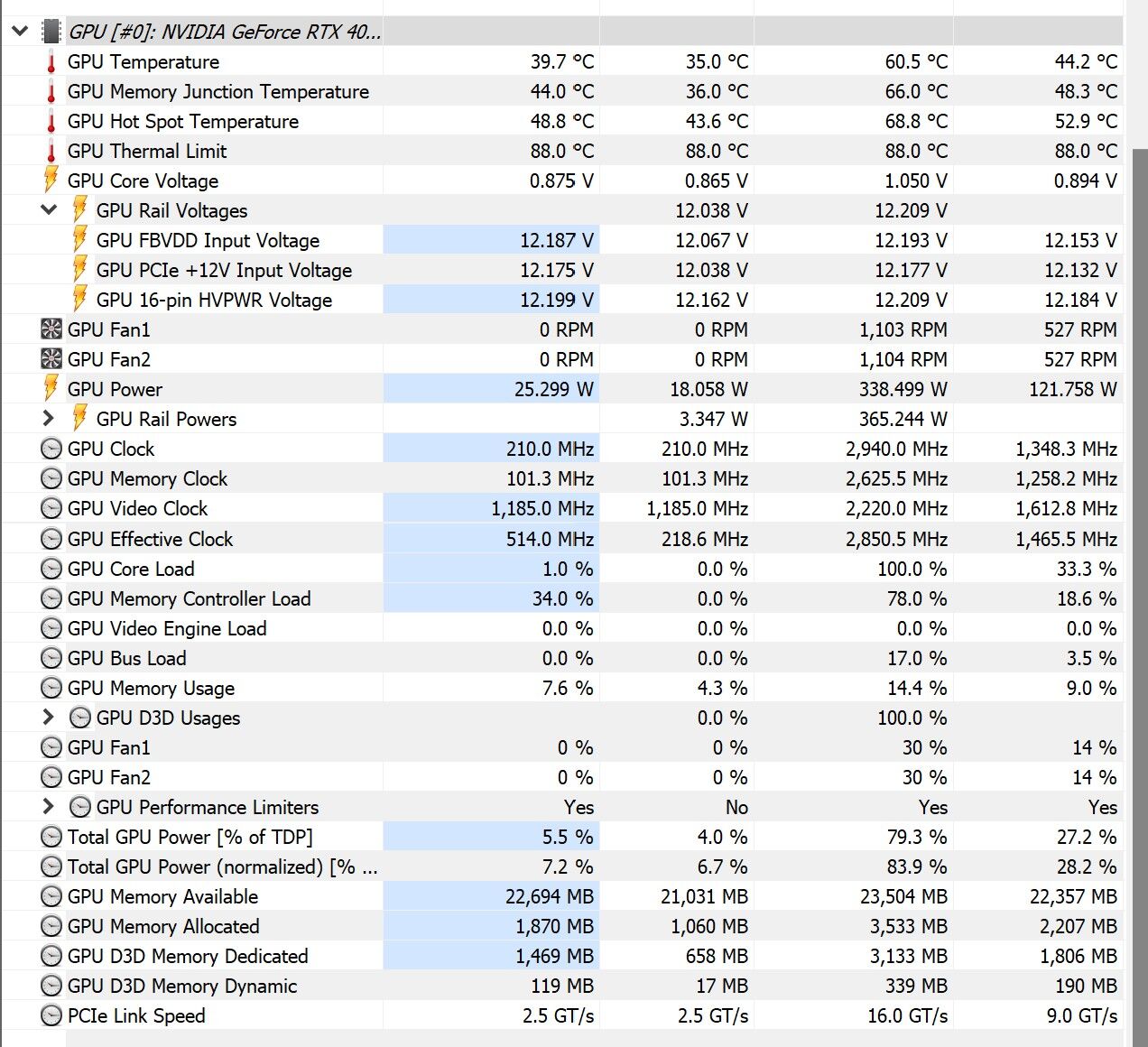
Task: Click the 16.0 GT/s maximum PCIe speed
Action: pos(908,1015)
